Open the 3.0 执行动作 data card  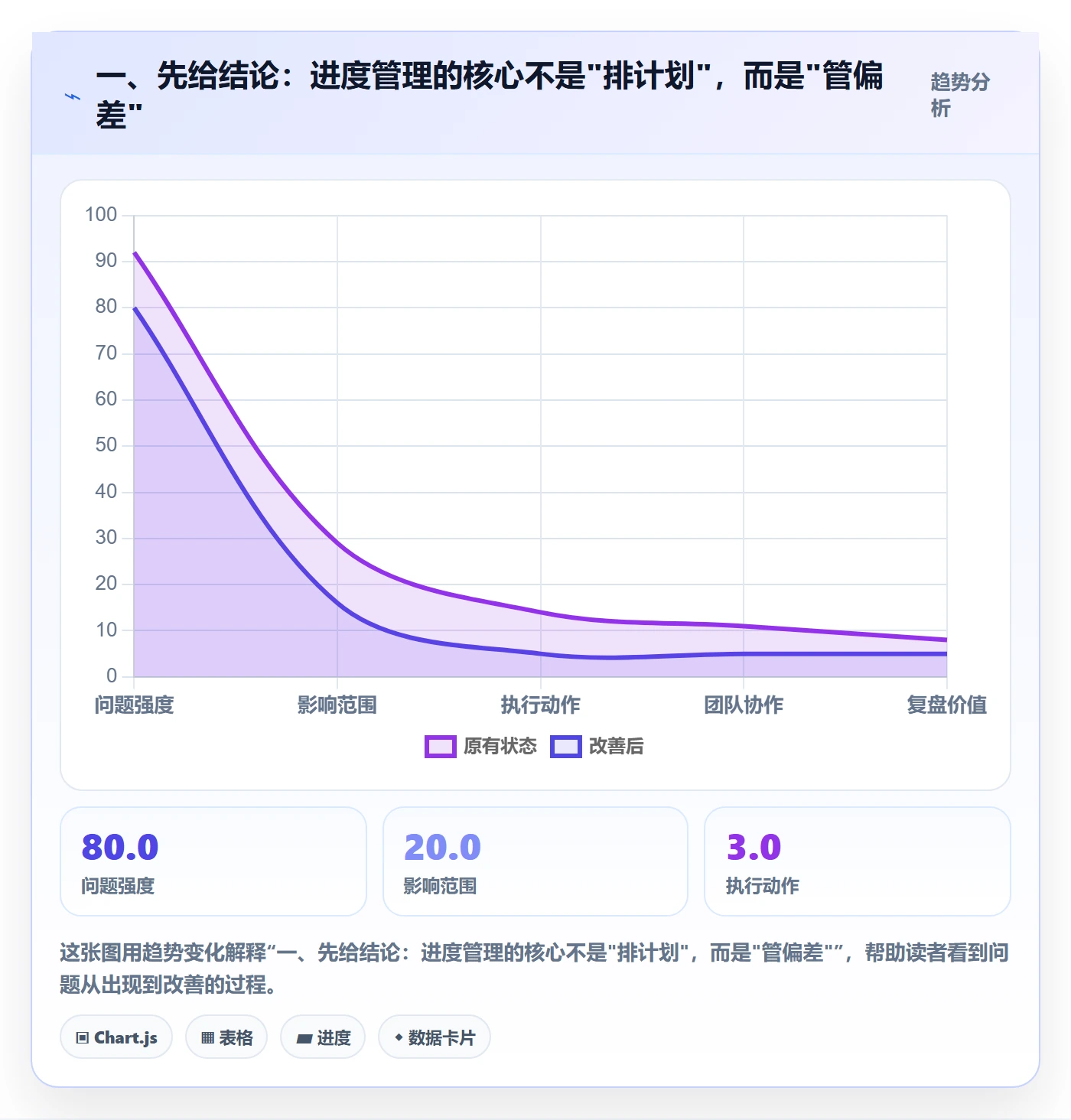(858, 861)
